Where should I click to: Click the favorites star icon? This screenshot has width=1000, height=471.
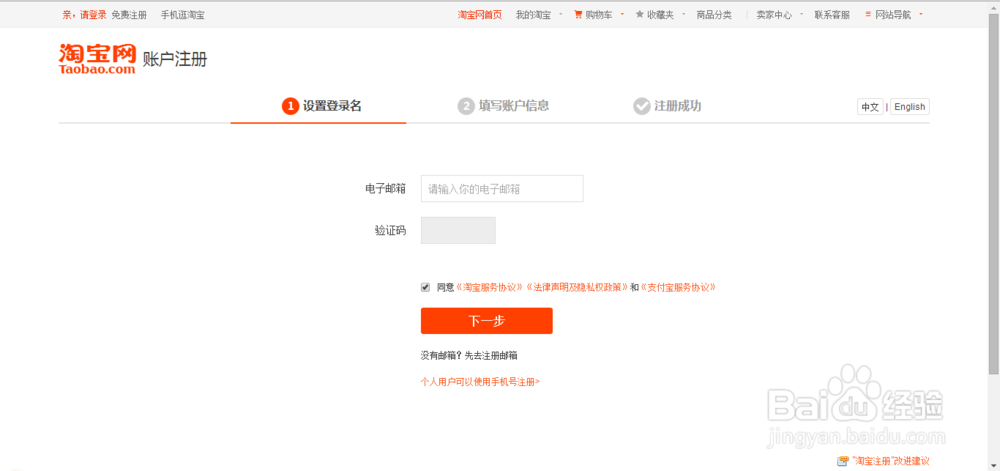point(640,15)
